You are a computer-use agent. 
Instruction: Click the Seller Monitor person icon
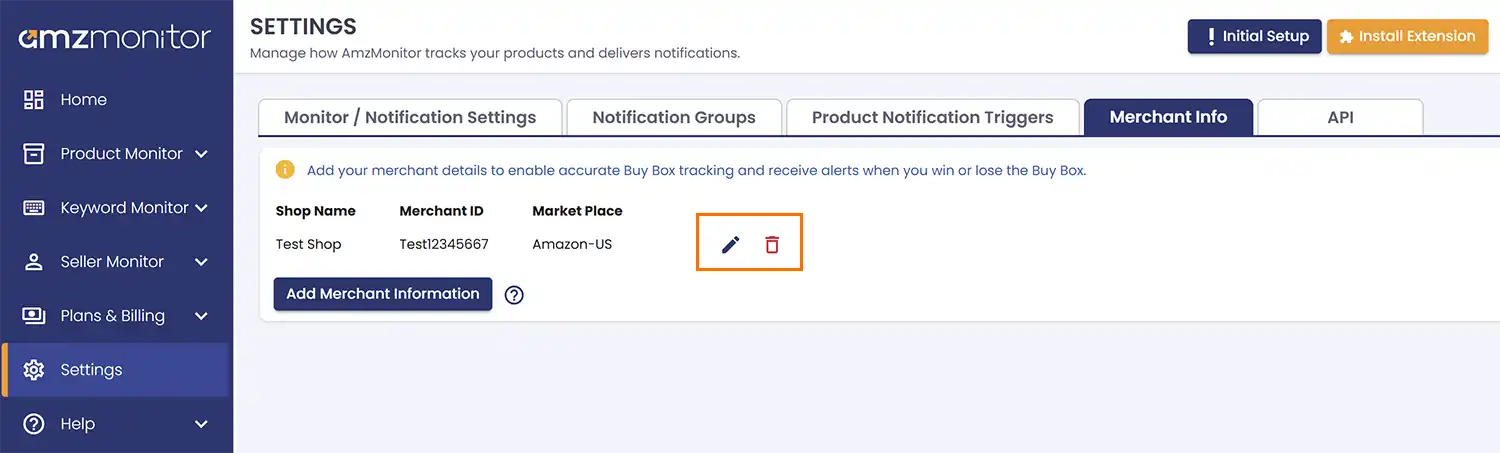pyautogui.click(x=34, y=261)
